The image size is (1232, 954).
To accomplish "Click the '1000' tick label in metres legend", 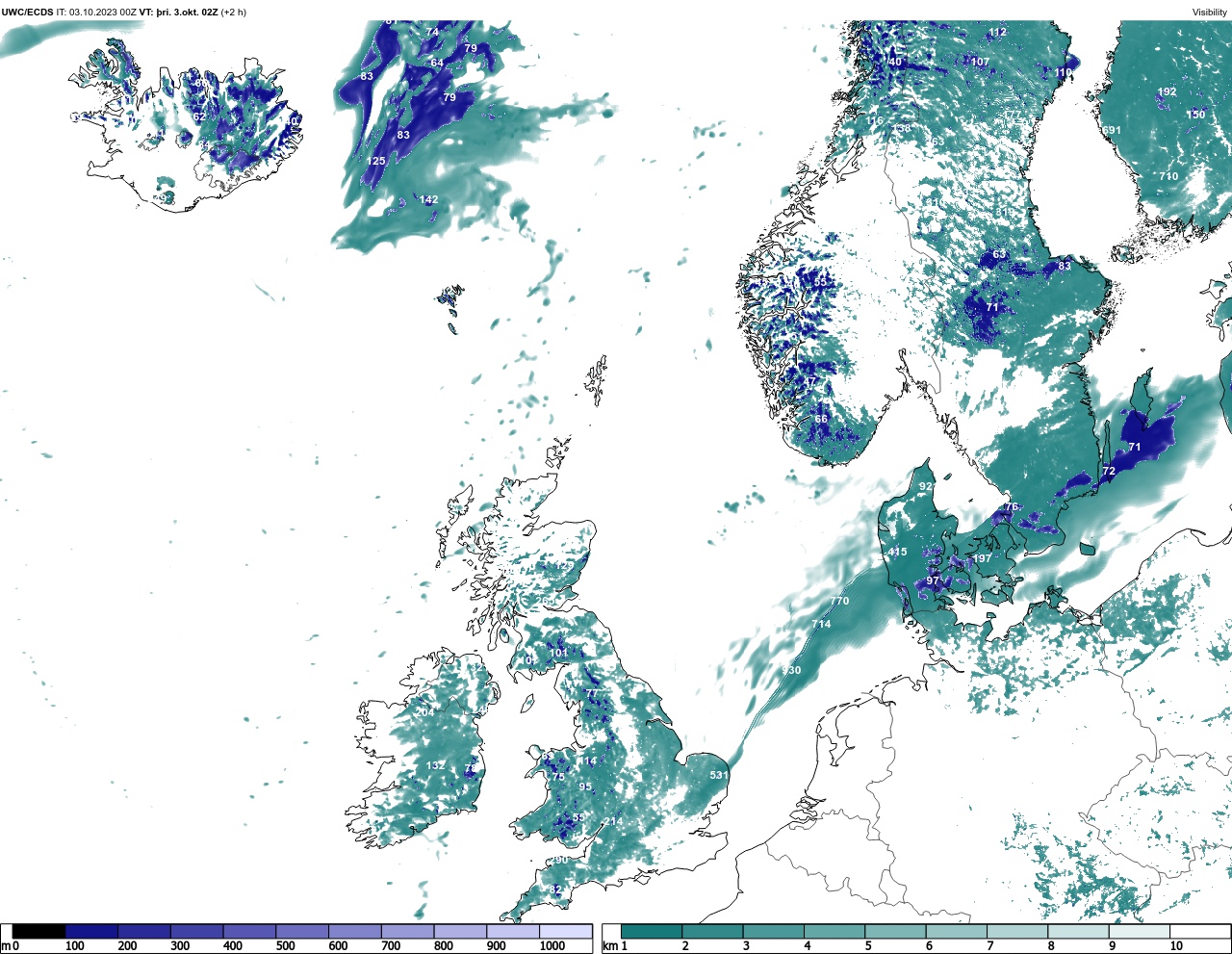I will point(552,946).
